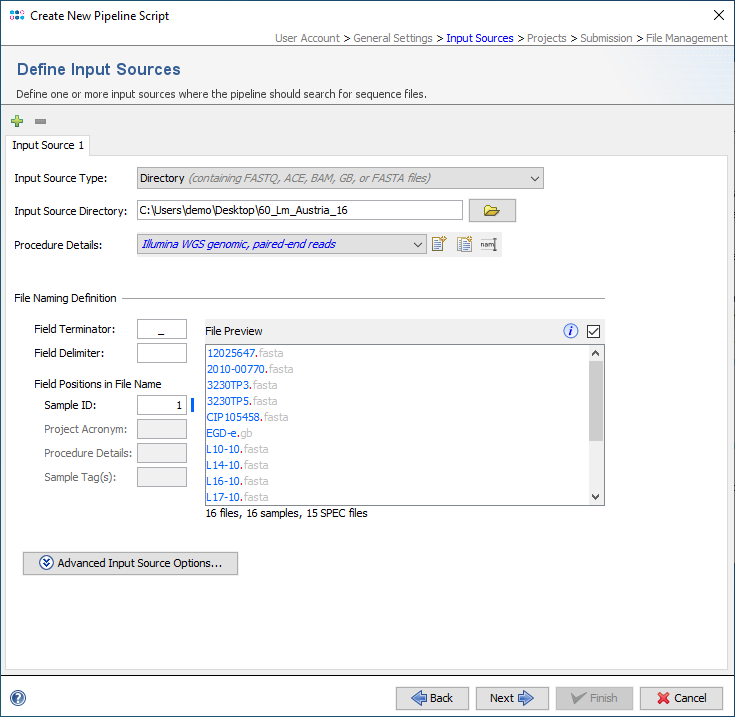Click the rename procedure details icon
This screenshot has width=735, height=717.
tap(488, 244)
